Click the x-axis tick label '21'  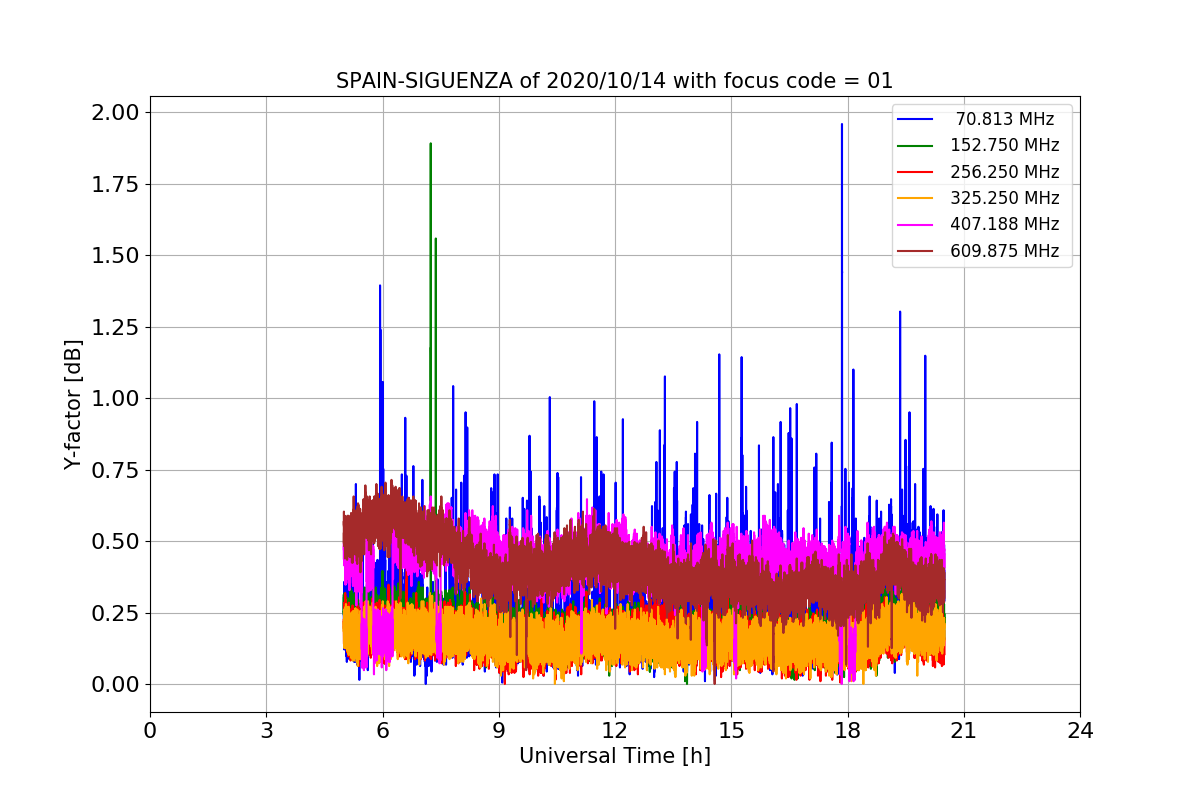coord(963,731)
